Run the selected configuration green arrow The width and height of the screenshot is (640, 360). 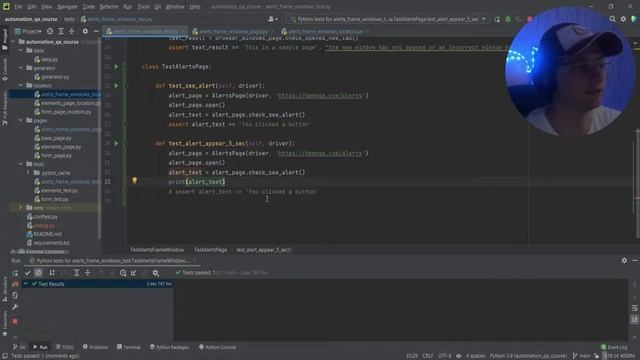coord(497,19)
